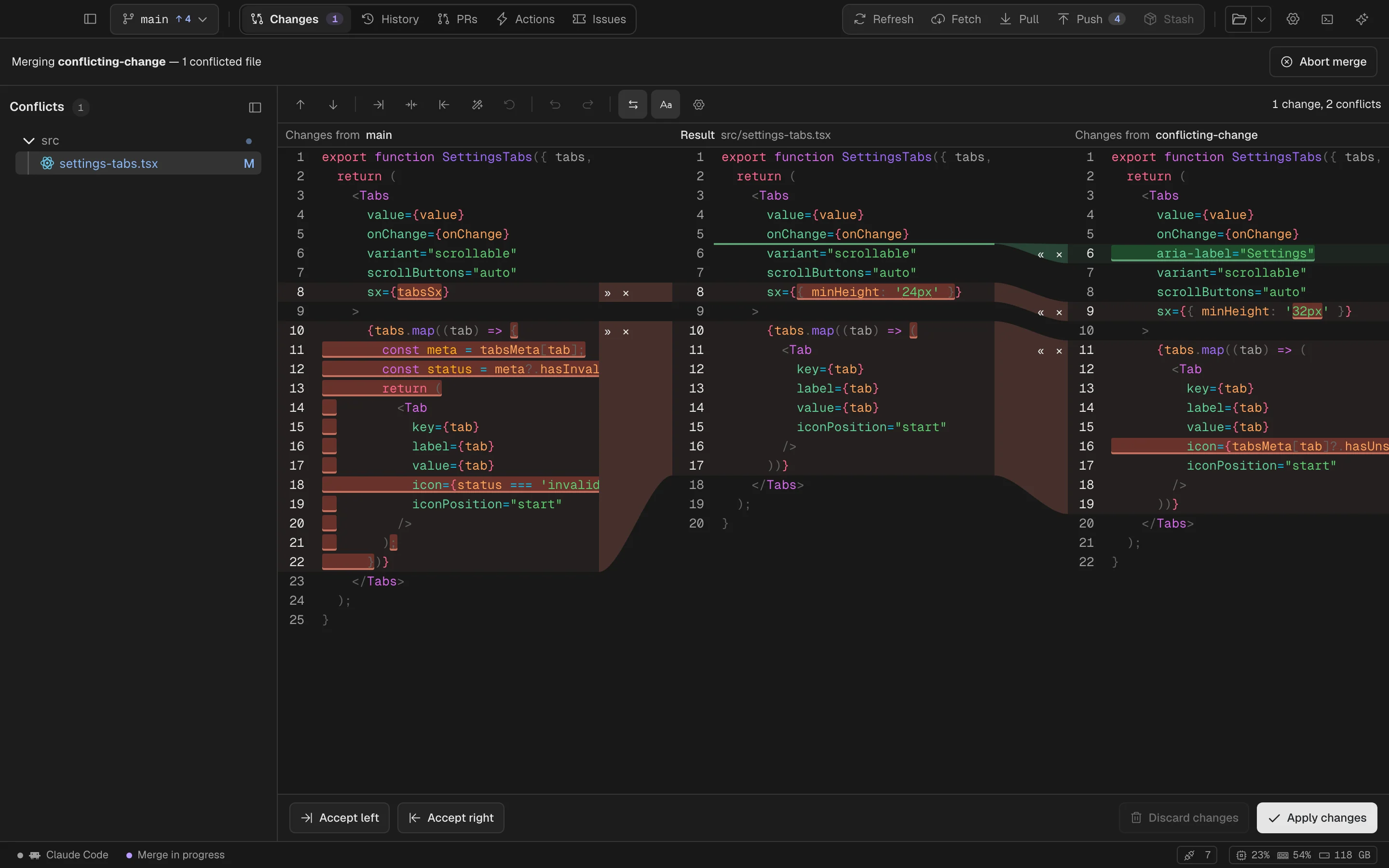Image resolution: width=1389 pixels, height=868 pixels.
Task: Discard right change on line 11 with ×
Action: pyautogui.click(x=1059, y=351)
